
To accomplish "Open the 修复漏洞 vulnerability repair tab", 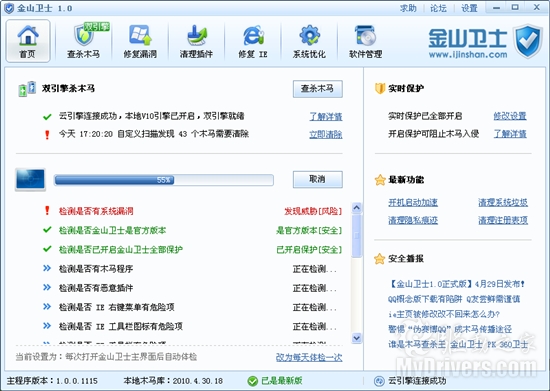I will pos(140,41).
